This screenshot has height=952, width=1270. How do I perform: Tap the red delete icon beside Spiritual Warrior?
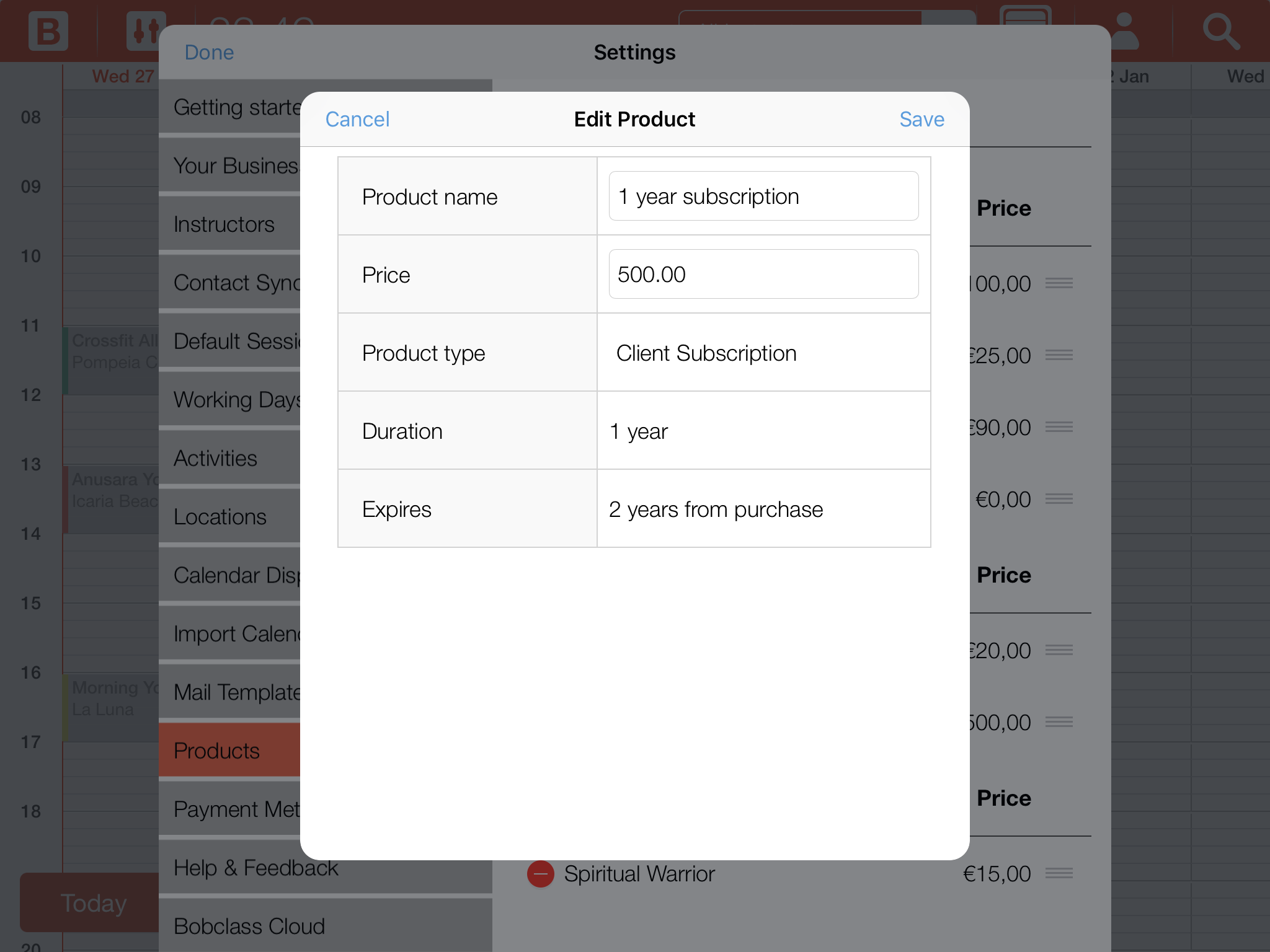click(540, 874)
